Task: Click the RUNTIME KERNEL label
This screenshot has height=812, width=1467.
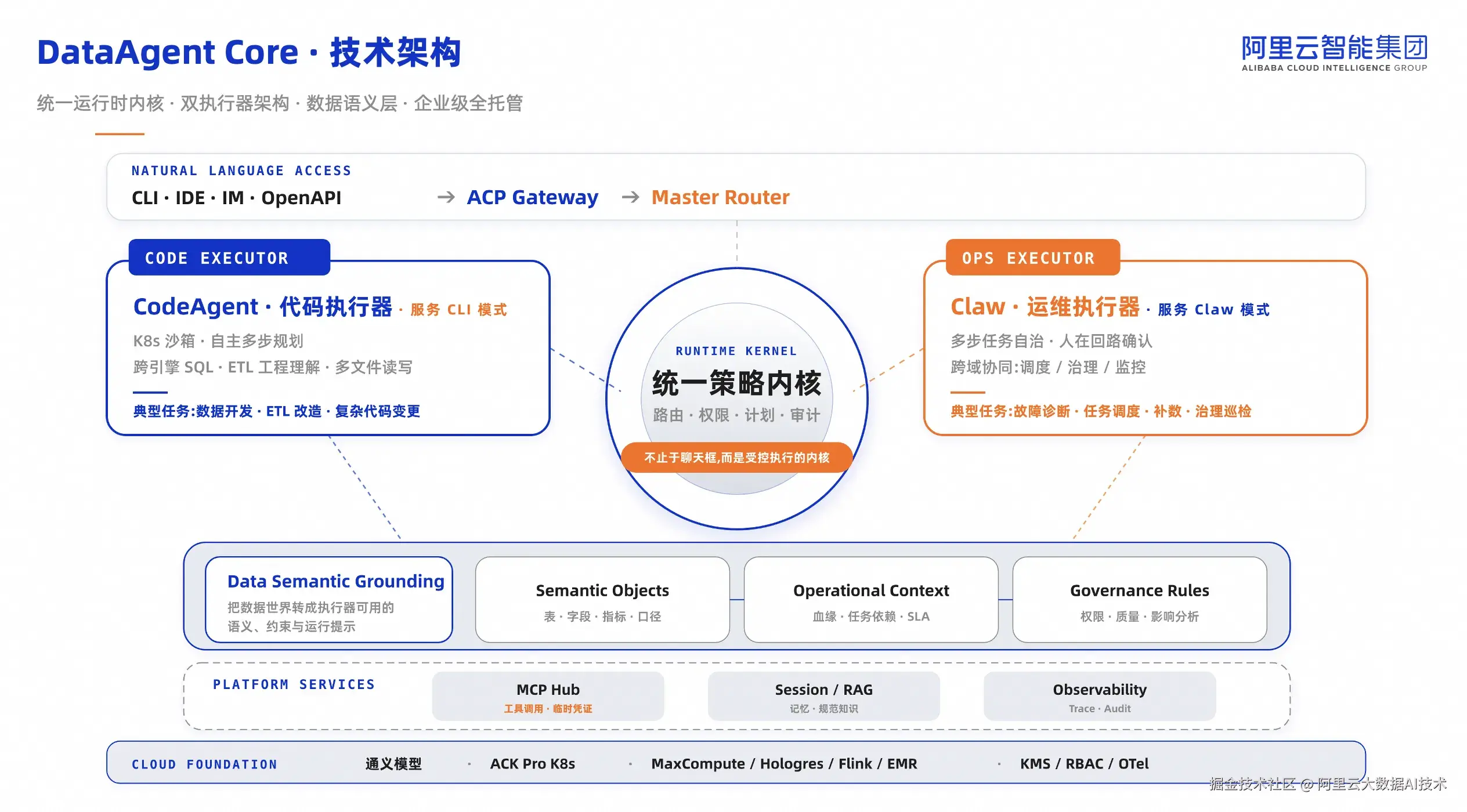Action: click(x=736, y=351)
